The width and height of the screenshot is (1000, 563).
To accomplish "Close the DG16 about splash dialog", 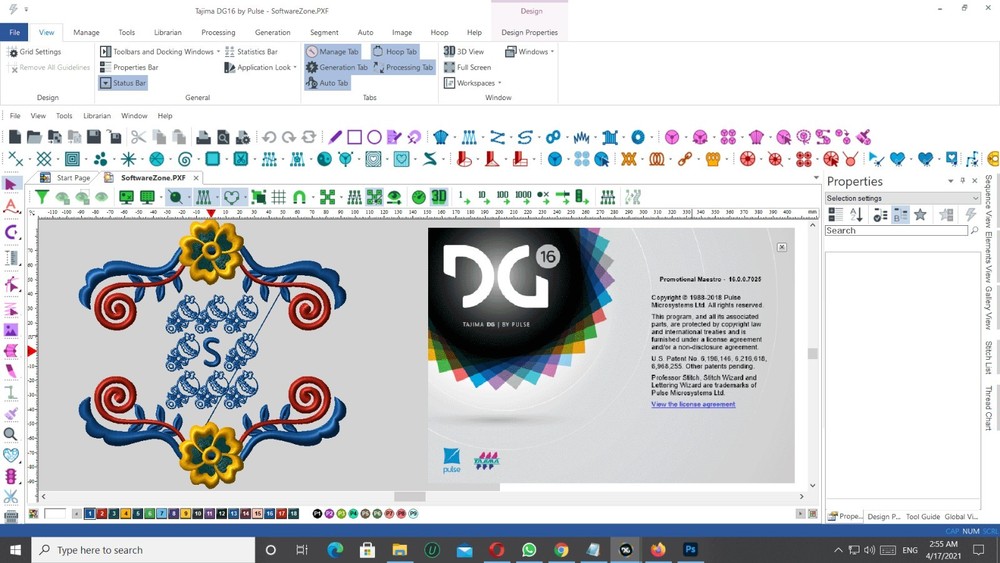I will point(781,247).
